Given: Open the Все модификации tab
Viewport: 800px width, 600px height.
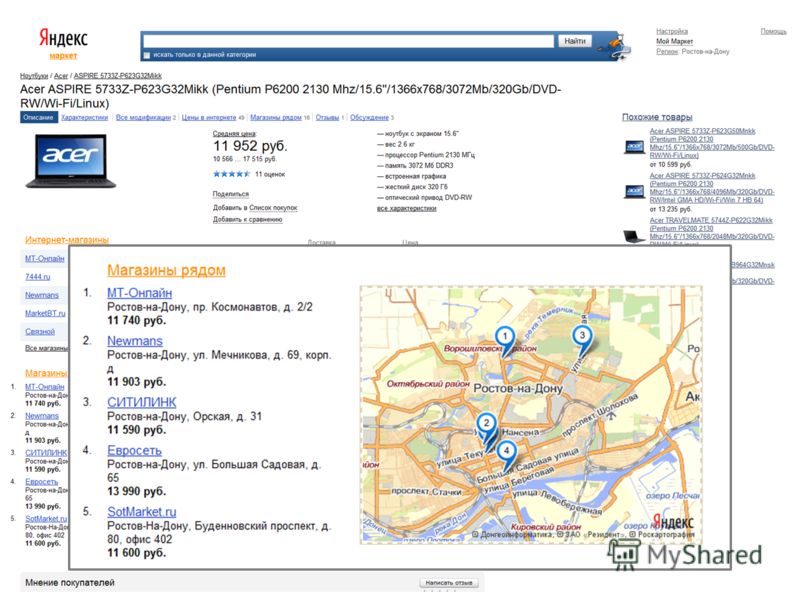Looking at the screenshot, I should point(143,117).
